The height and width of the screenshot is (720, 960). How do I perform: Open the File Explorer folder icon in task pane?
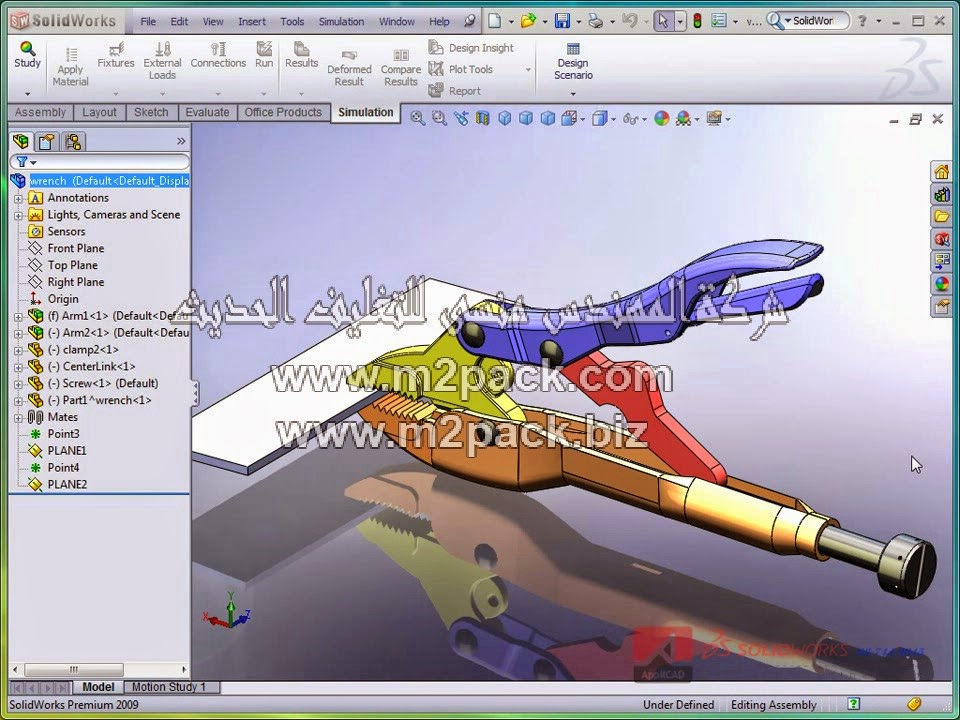pyautogui.click(x=942, y=216)
